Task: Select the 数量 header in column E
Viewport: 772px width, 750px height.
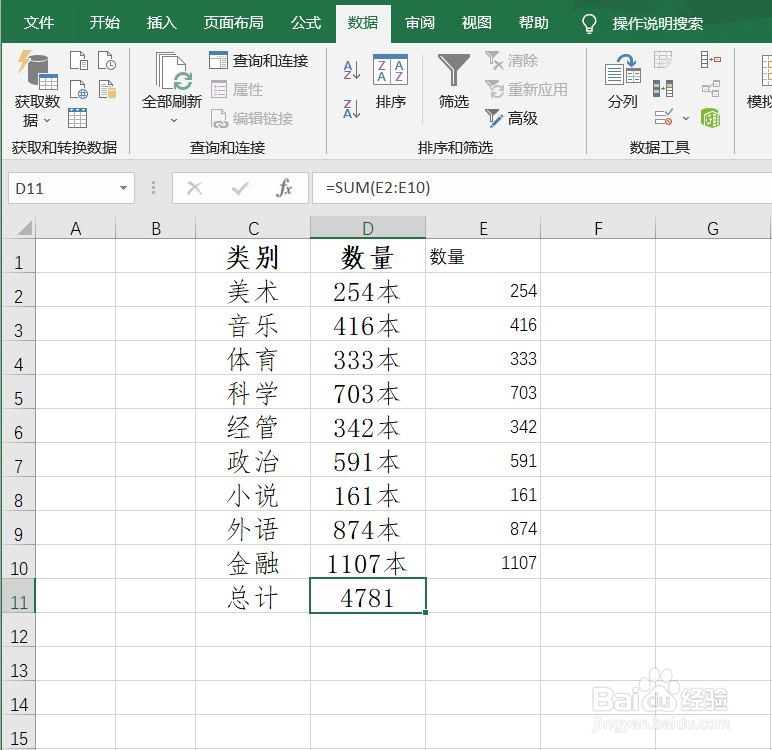Action: pos(483,257)
